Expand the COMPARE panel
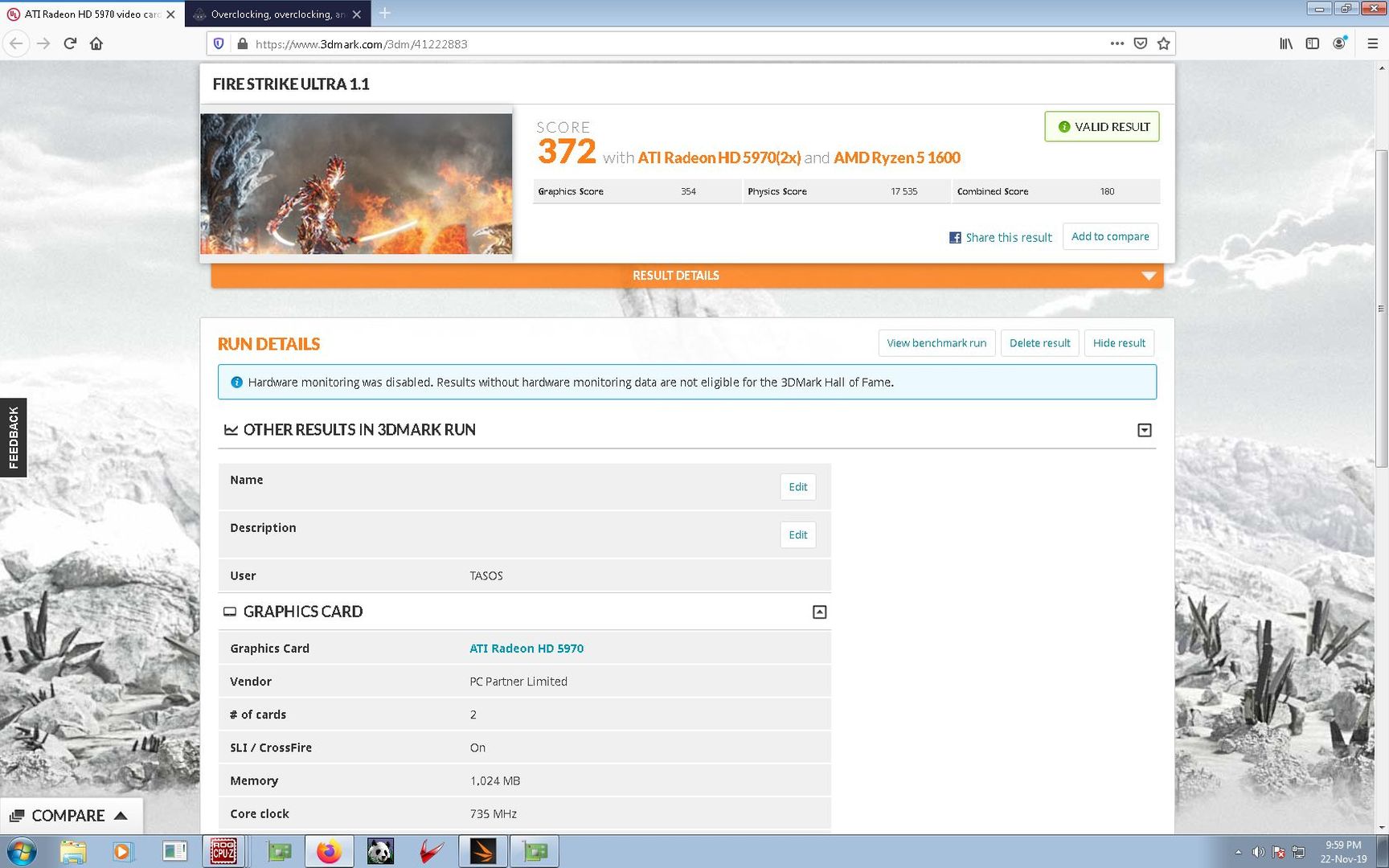The image size is (1389, 868). tap(71, 815)
